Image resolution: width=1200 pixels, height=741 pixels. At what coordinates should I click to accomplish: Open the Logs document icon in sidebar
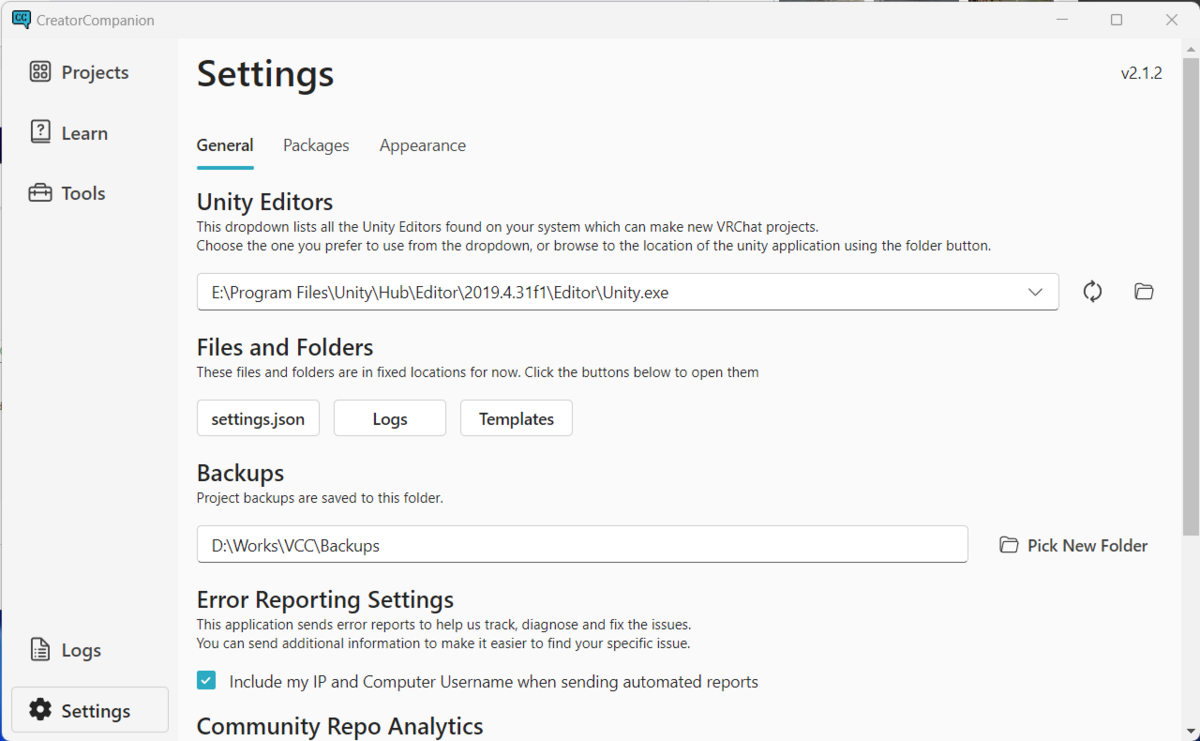click(x=40, y=650)
